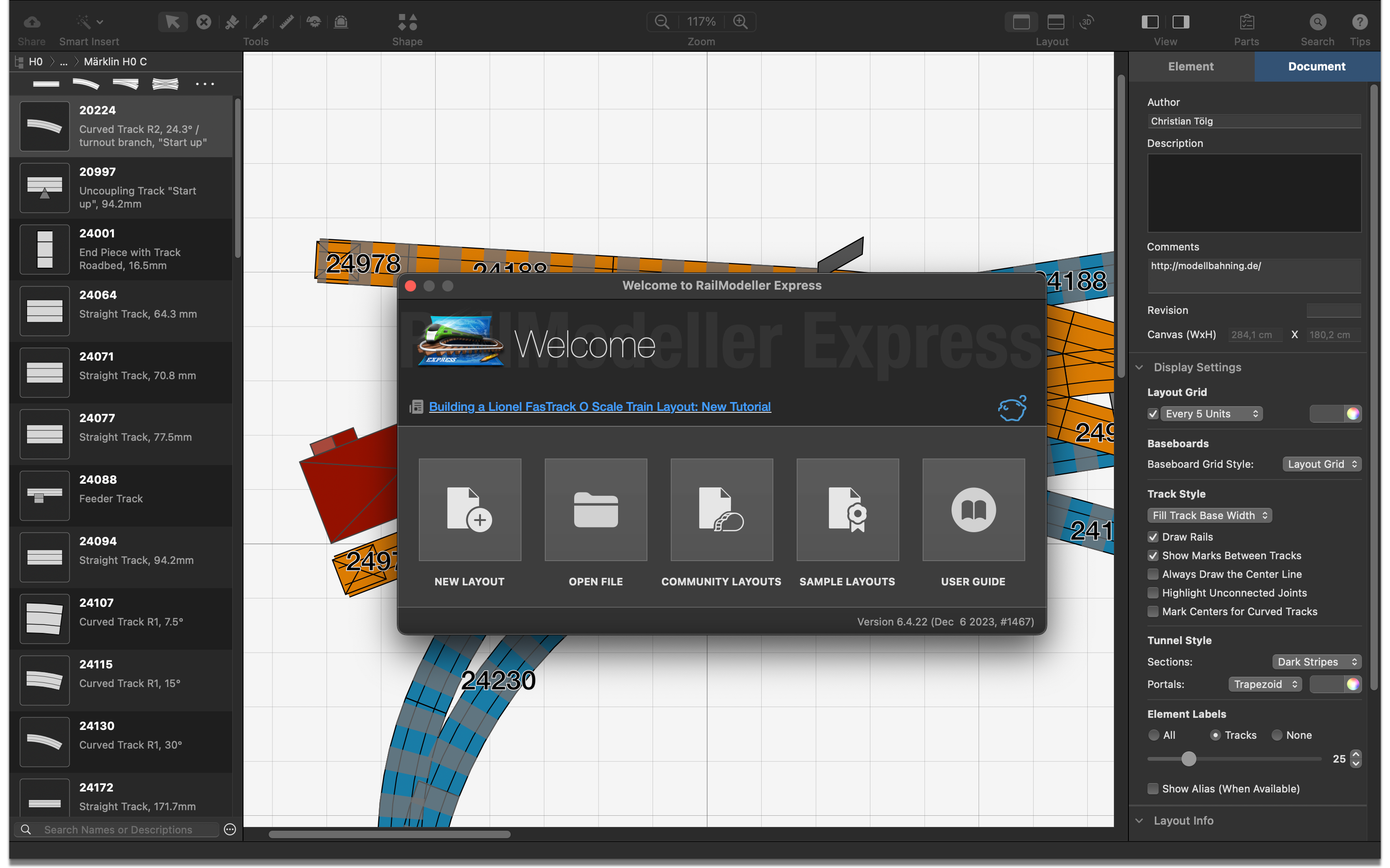Viewport: 1390px width, 868px height.
Task: Open Fill Track Base Width dropdown
Action: point(1209,515)
